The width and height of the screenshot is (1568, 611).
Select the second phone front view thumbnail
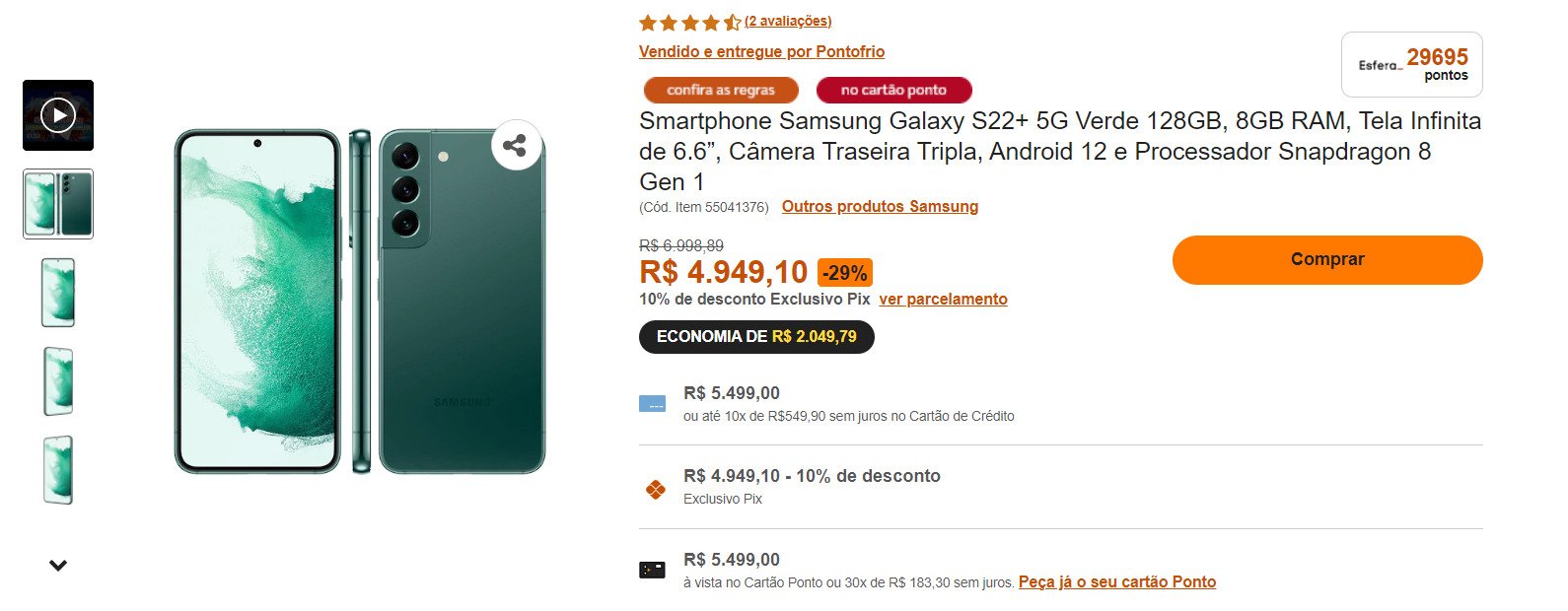coord(58,293)
